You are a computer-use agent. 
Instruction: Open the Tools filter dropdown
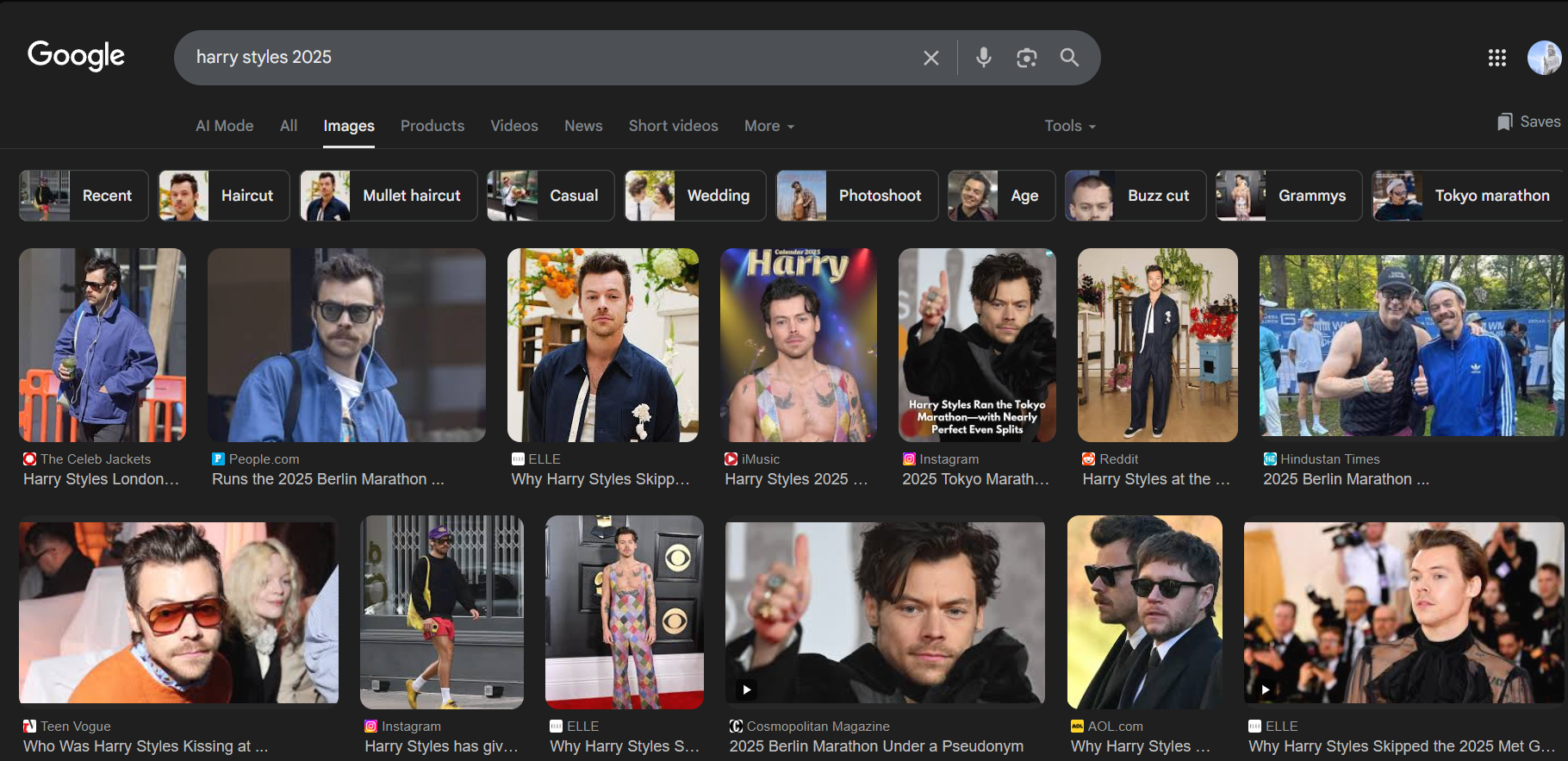(x=1069, y=126)
